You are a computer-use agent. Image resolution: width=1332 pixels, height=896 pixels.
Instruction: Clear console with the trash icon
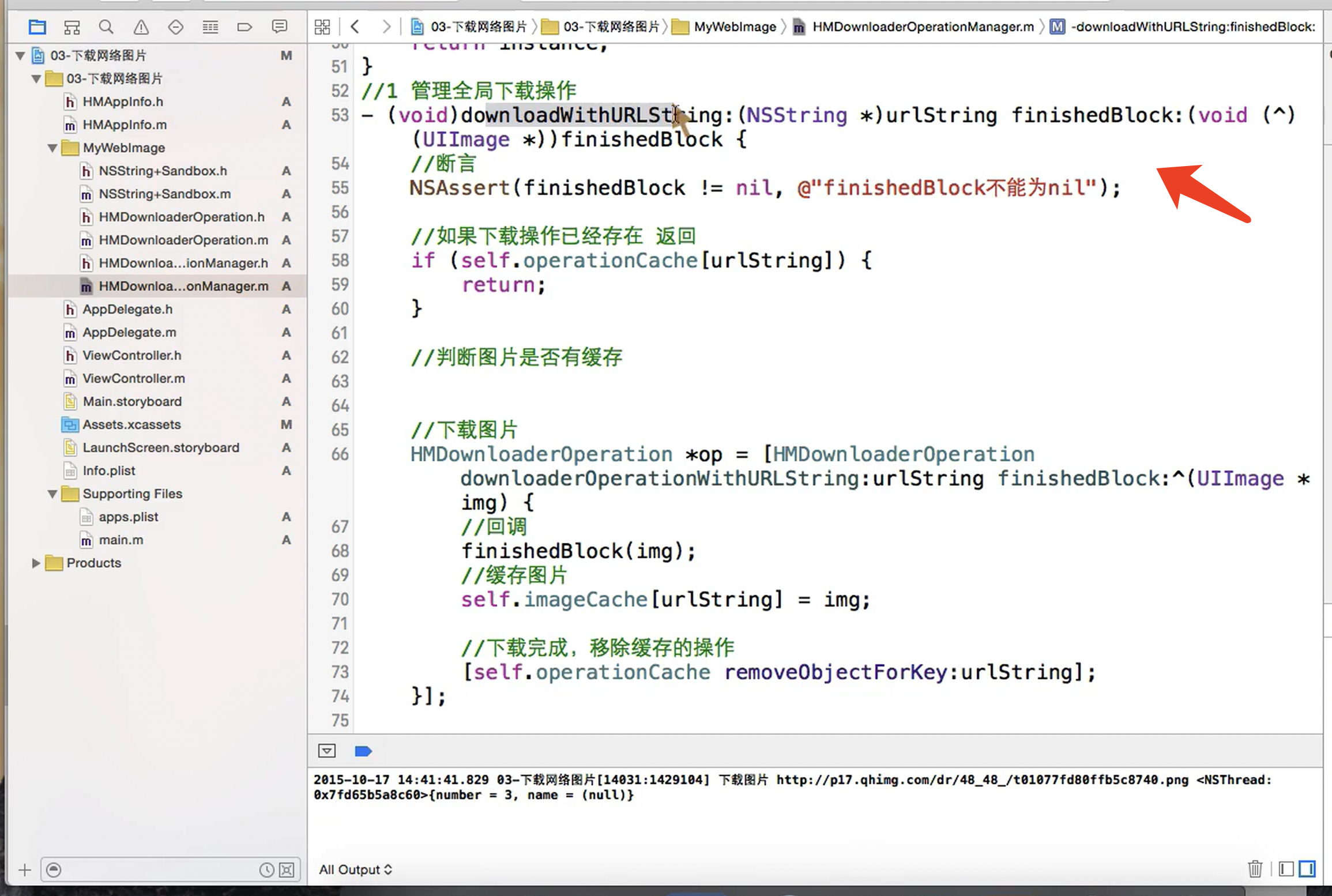pyautogui.click(x=1255, y=868)
